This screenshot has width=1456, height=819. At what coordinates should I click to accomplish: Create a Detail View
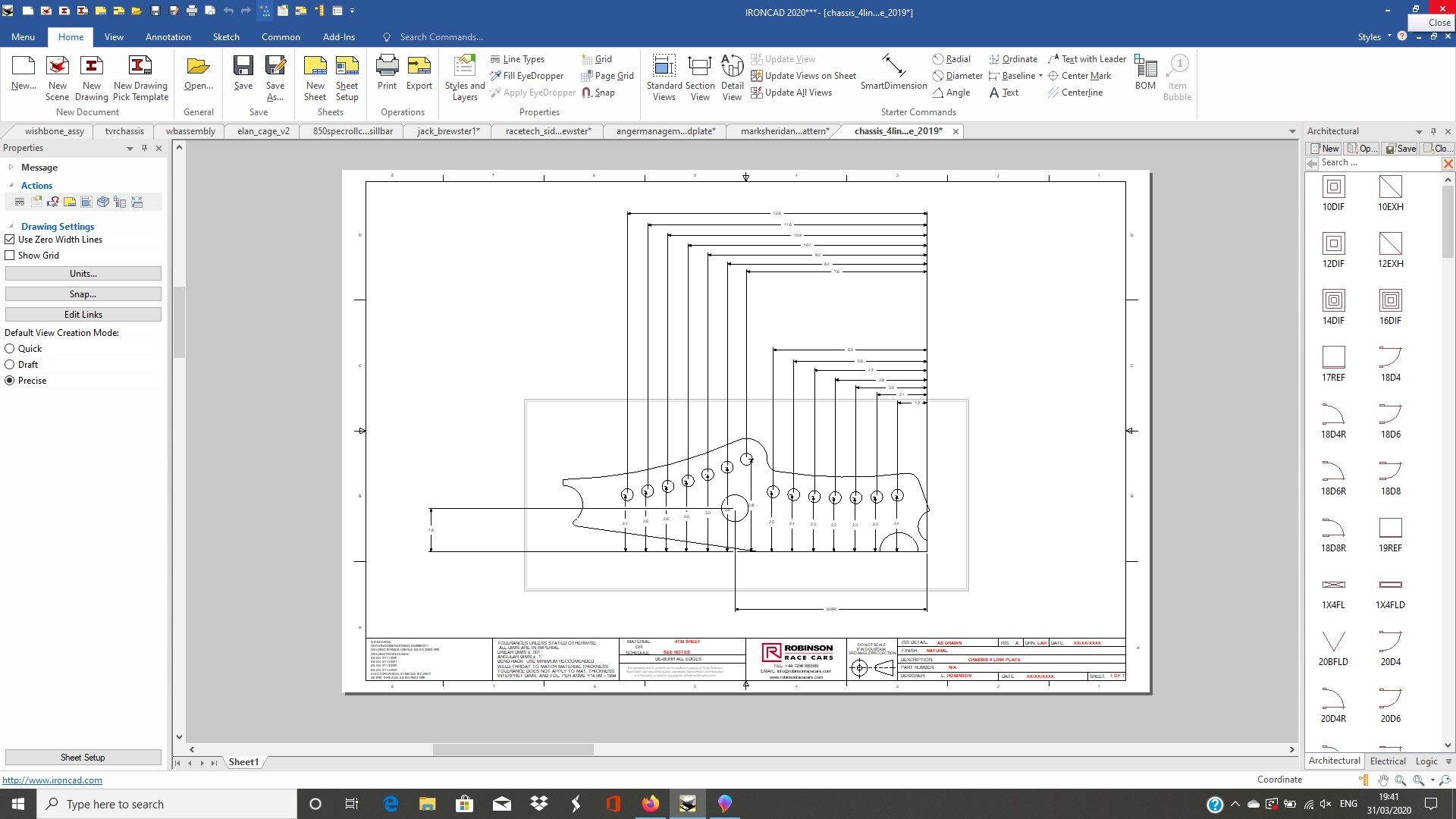(732, 78)
